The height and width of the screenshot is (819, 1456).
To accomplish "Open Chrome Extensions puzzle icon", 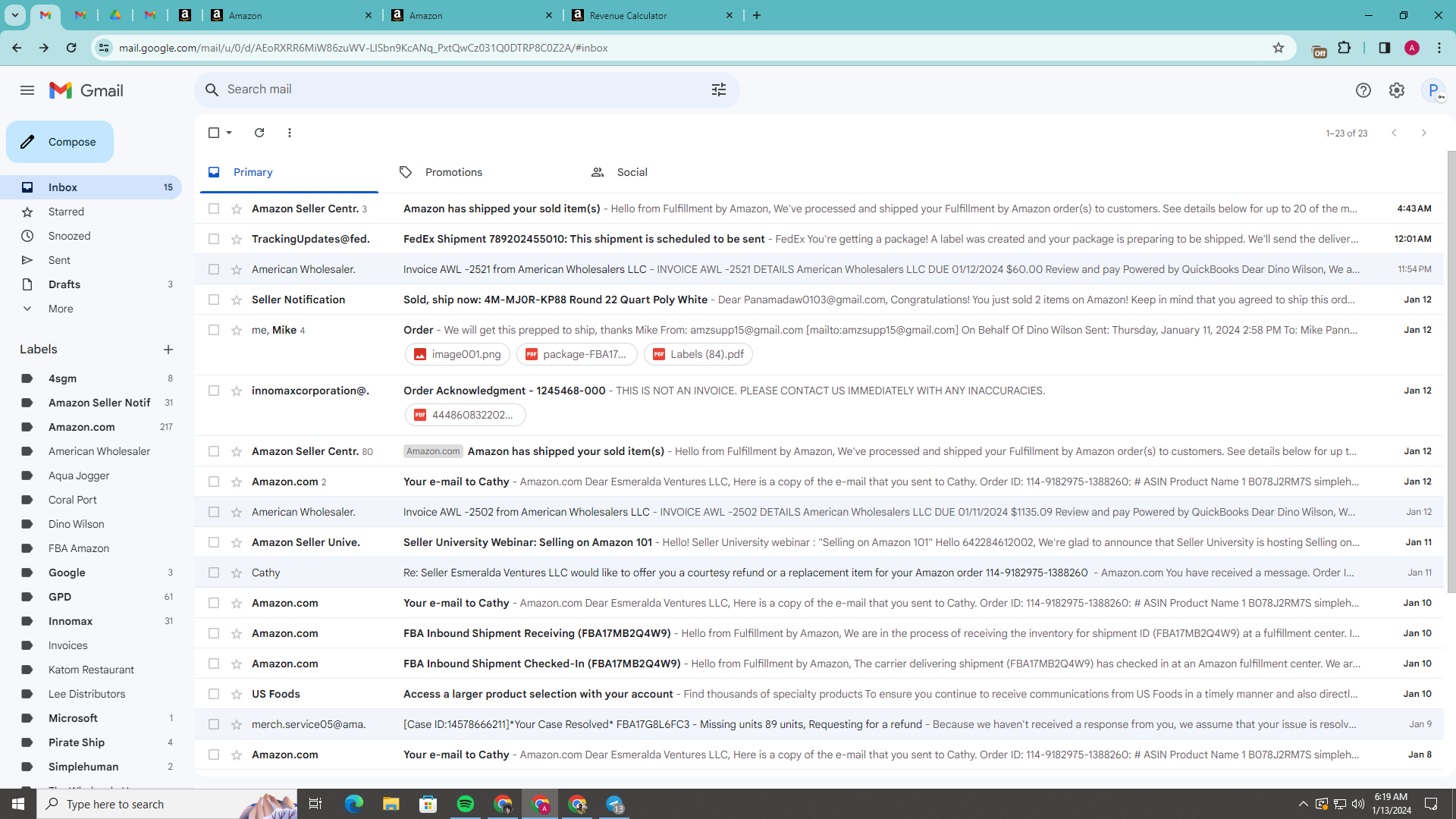I will 1345,48.
